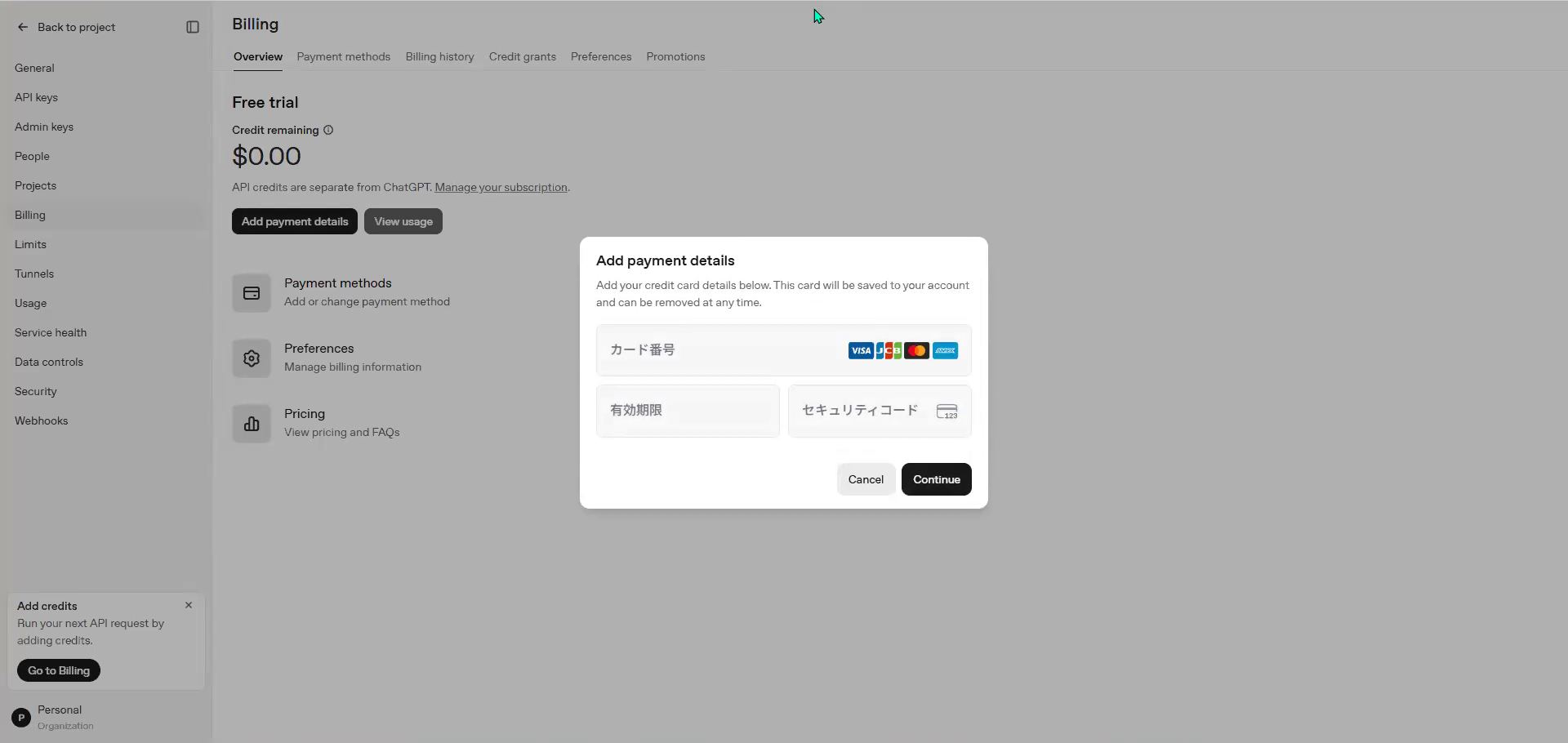Click the JCB card logo
The image size is (1568, 743).
coord(889,350)
